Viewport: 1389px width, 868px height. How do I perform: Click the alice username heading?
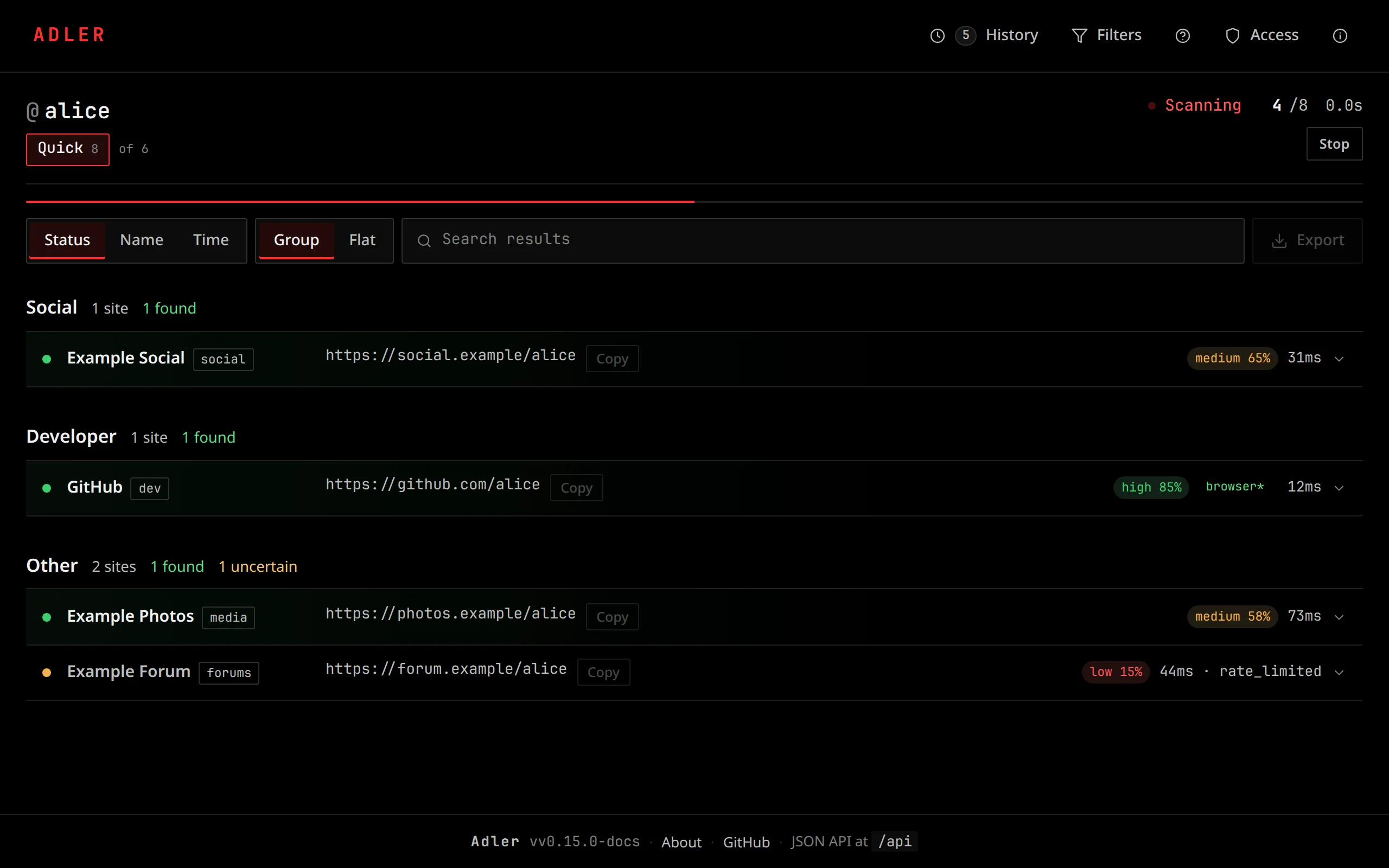tap(77, 111)
